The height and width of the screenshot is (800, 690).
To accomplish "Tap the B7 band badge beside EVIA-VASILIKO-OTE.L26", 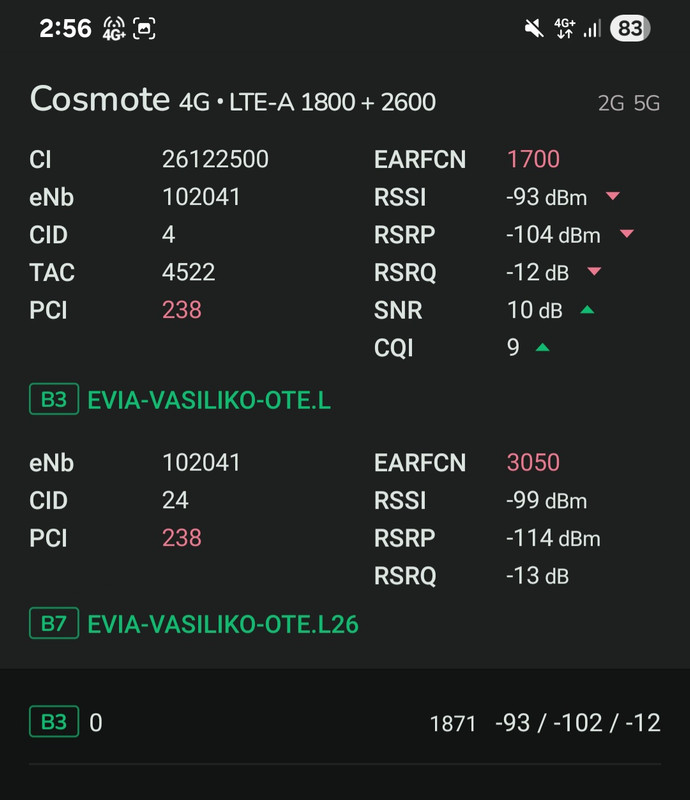I will point(54,623).
